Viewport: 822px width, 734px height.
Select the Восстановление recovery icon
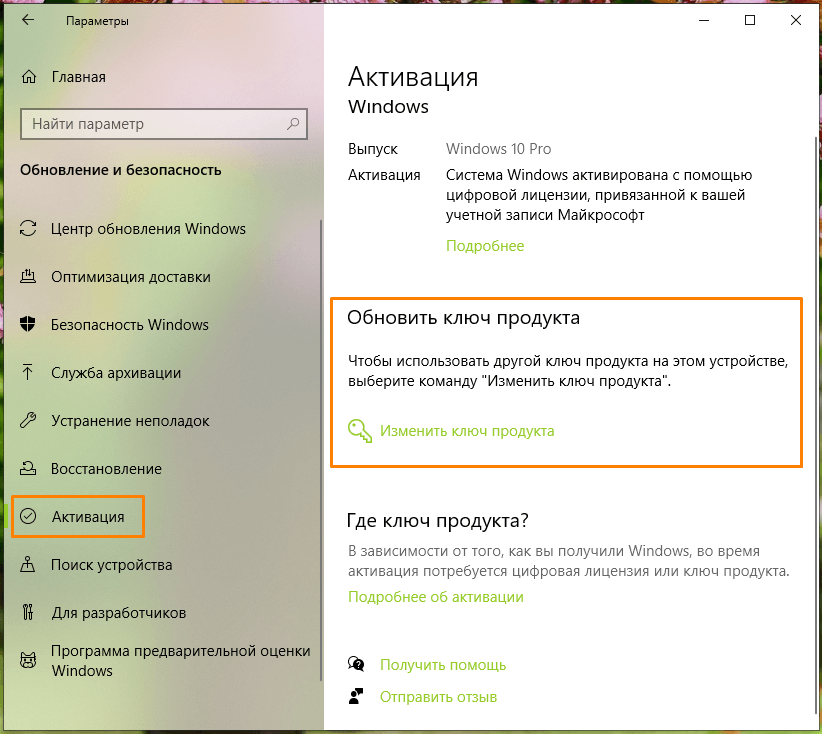pyautogui.click(x=28, y=468)
